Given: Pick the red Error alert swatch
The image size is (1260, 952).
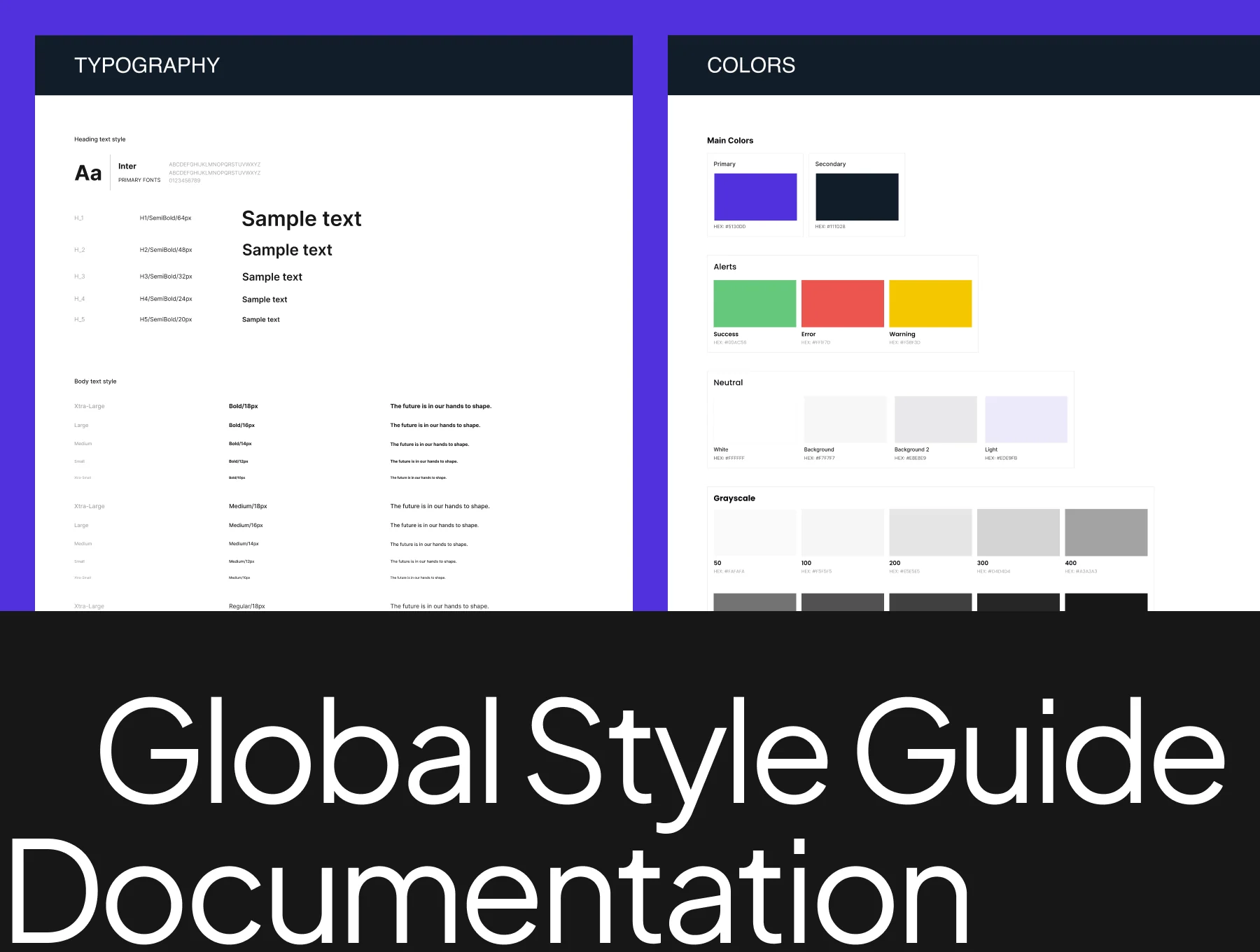Looking at the screenshot, I should coord(843,303).
